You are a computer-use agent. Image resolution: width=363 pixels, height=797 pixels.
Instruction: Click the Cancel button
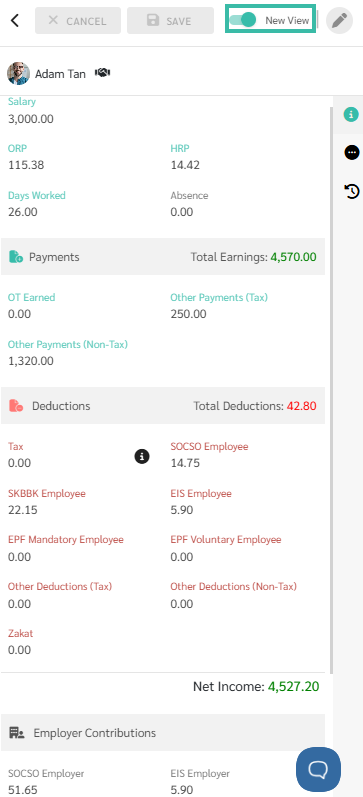click(x=78, y=21)
